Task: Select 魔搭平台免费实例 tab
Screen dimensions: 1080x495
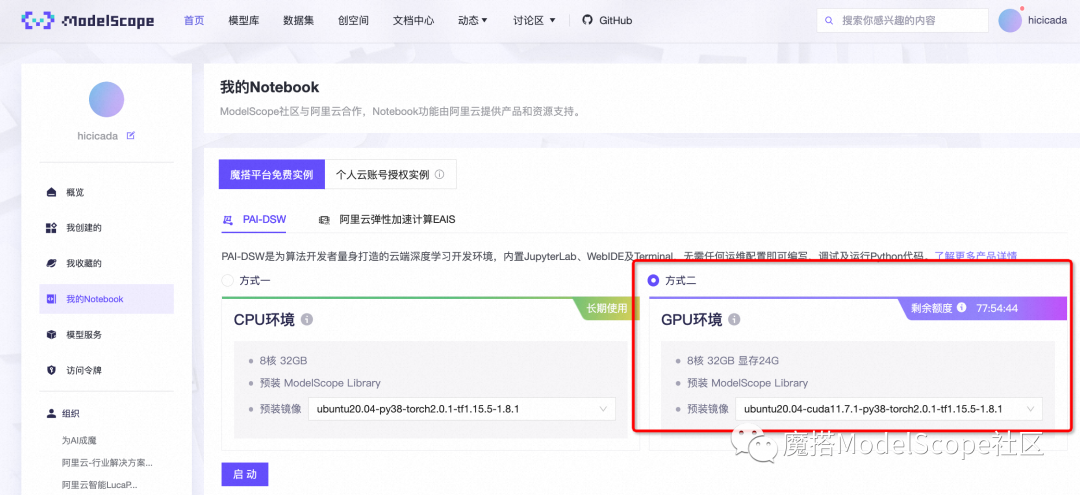Action: coord(271,174)
